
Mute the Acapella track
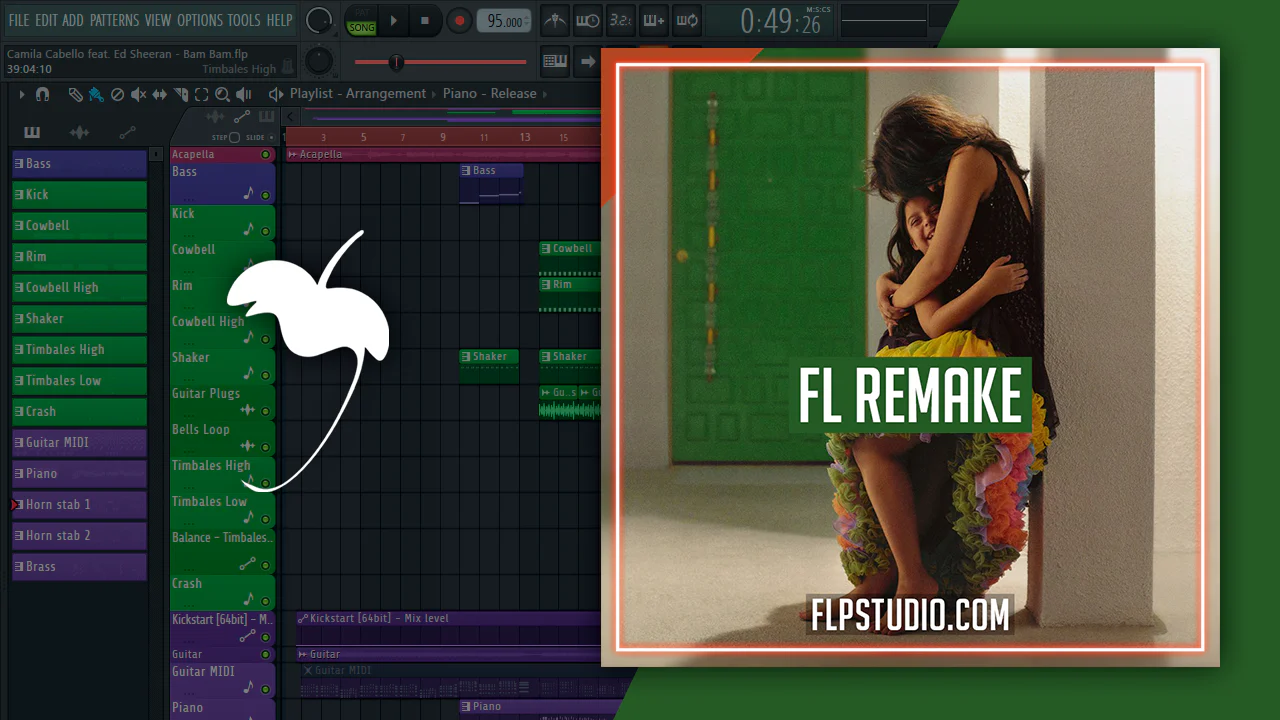click(265, 155)
